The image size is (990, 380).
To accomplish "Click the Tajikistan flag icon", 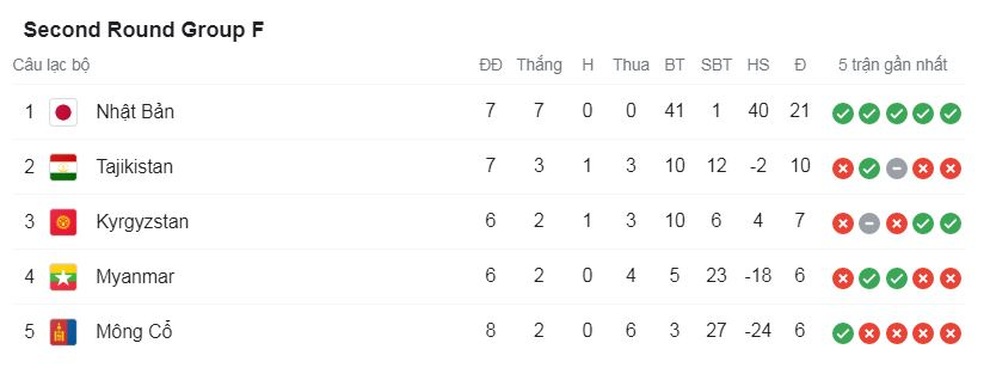I will tap(63, 167).
